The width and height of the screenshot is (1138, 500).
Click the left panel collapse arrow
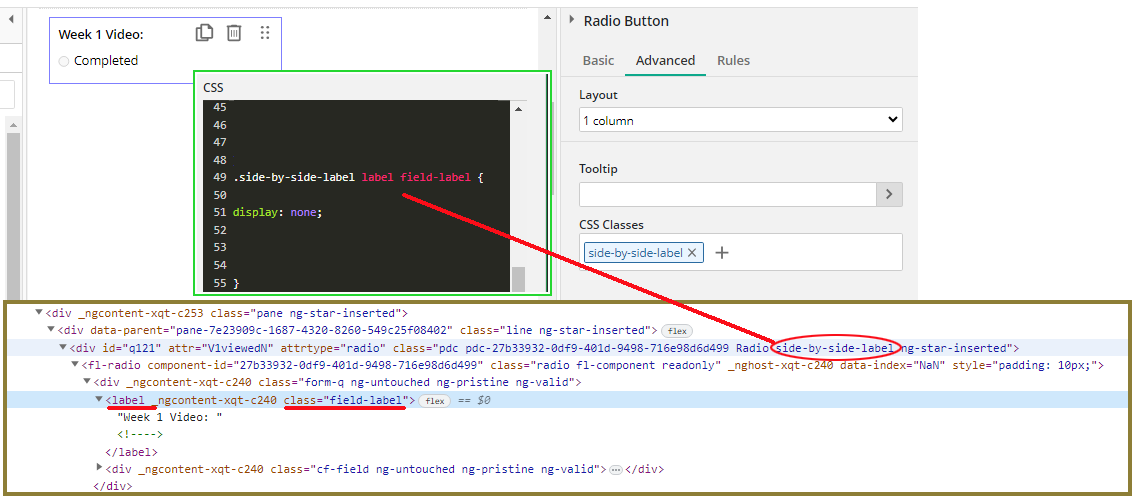pos(11,19)
